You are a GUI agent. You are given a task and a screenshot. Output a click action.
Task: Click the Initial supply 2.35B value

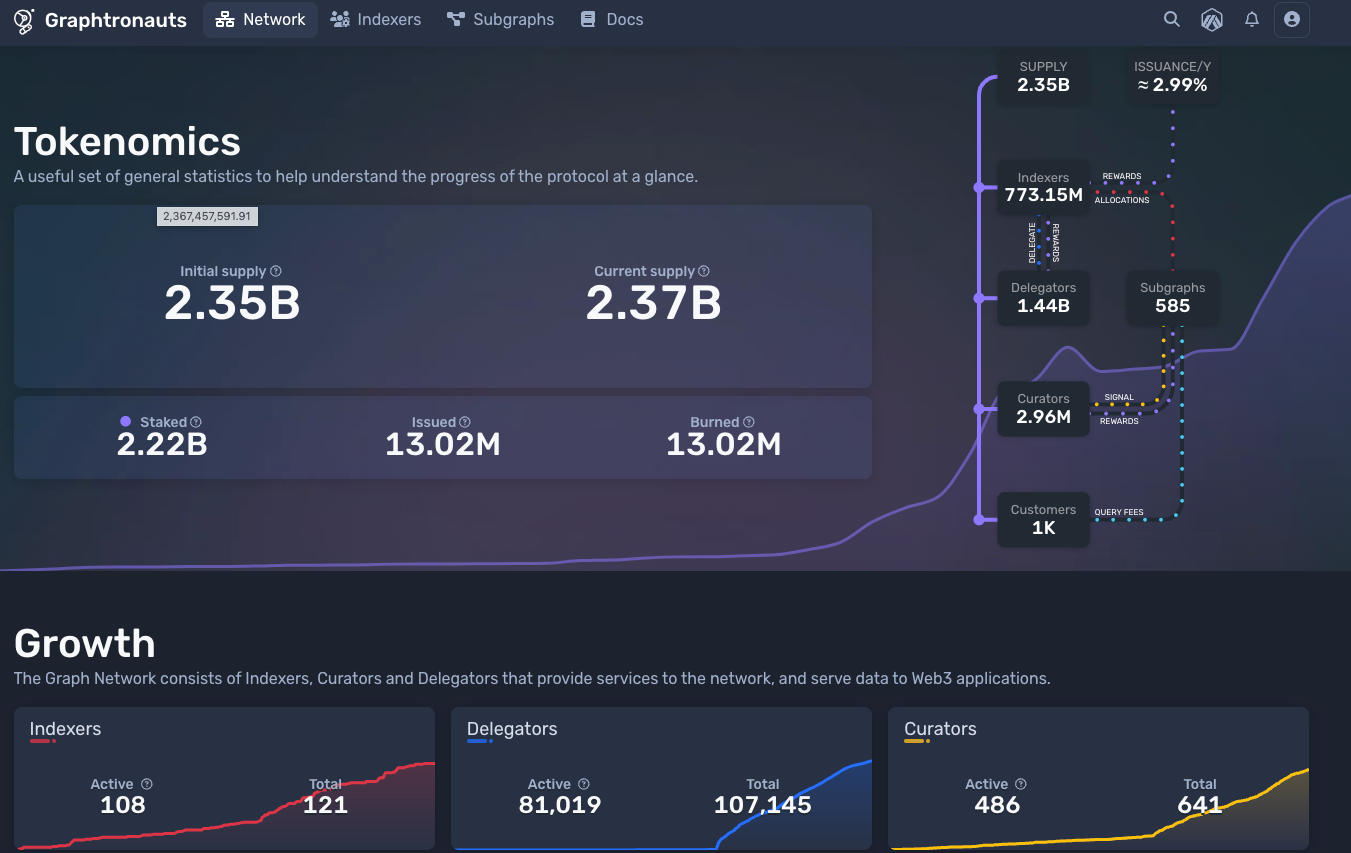pos(232,303)
